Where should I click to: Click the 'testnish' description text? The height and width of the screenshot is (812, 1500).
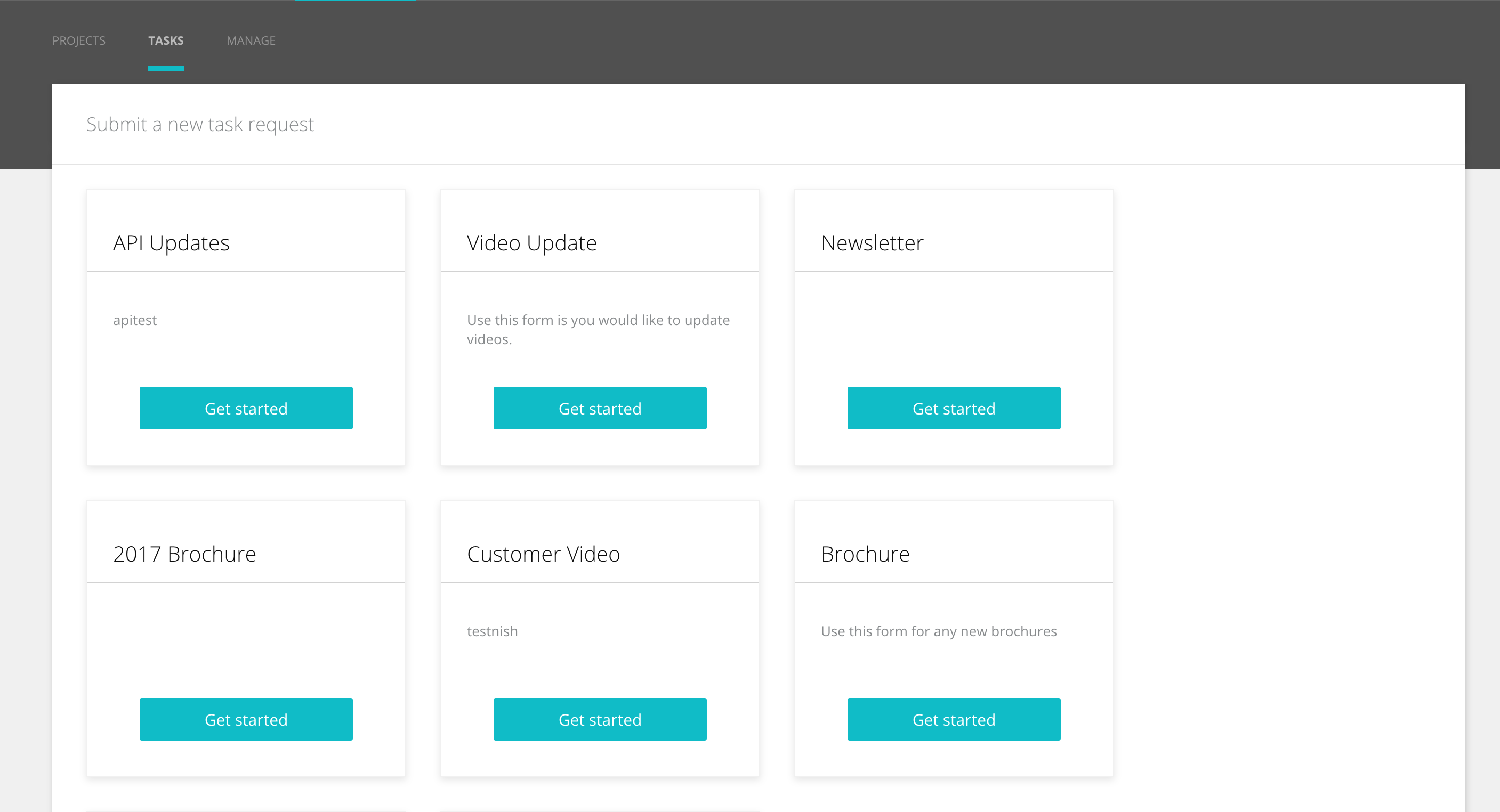click(x=492, y=631)
